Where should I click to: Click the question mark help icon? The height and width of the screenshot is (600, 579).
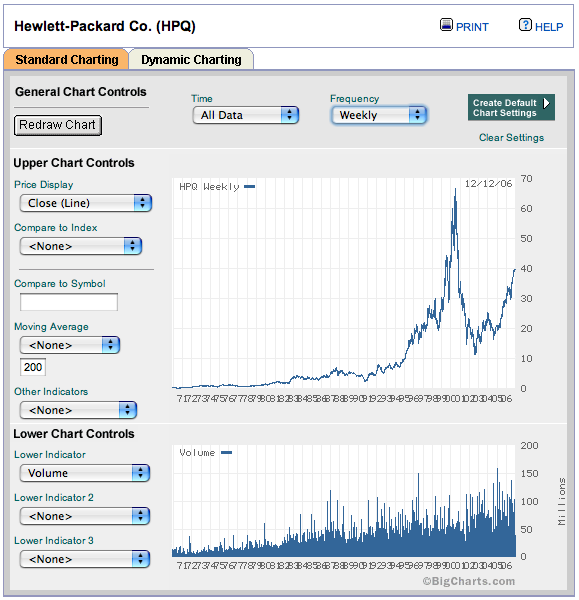[525, 25]
